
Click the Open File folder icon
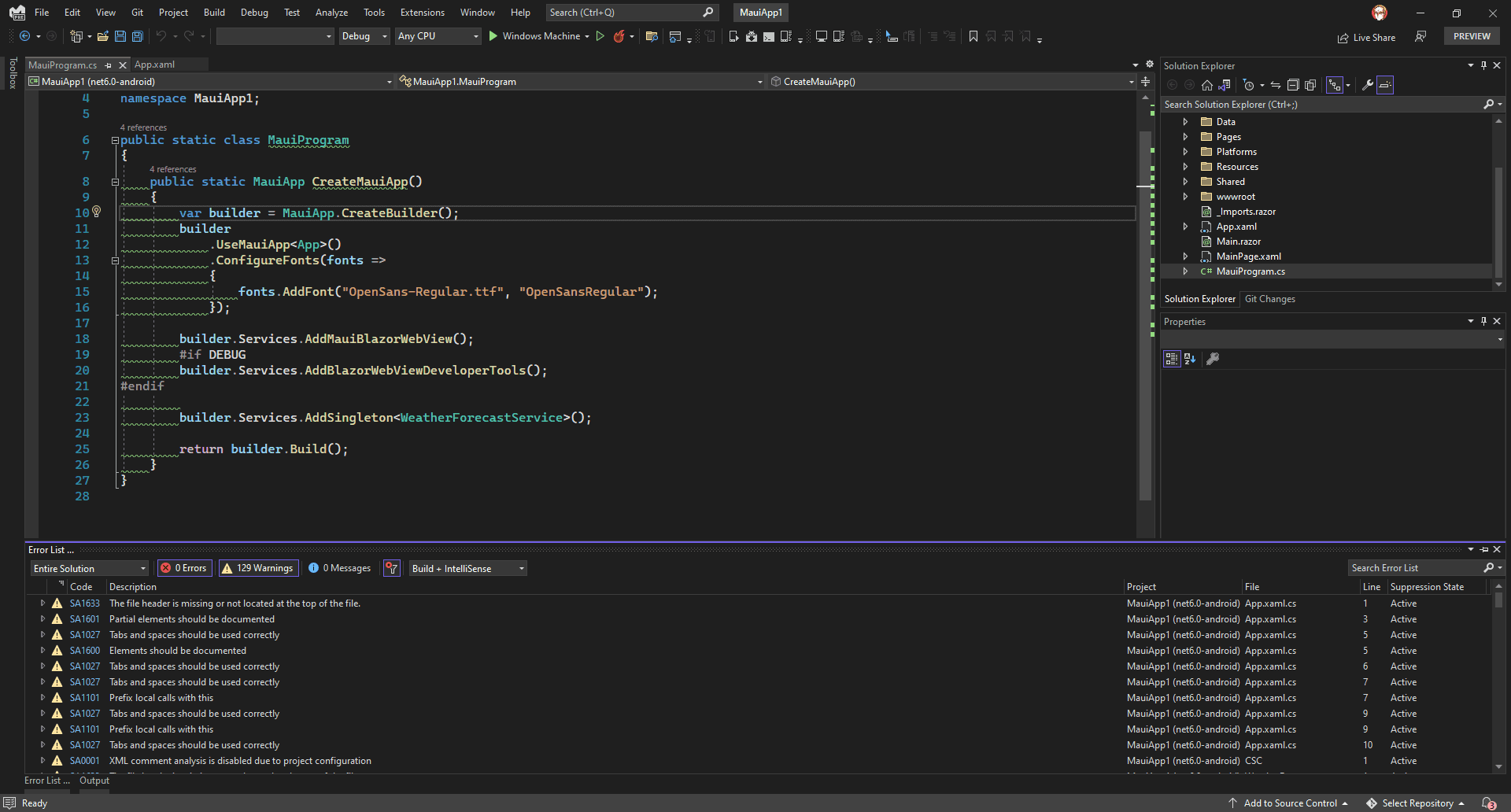coord(103,36)
